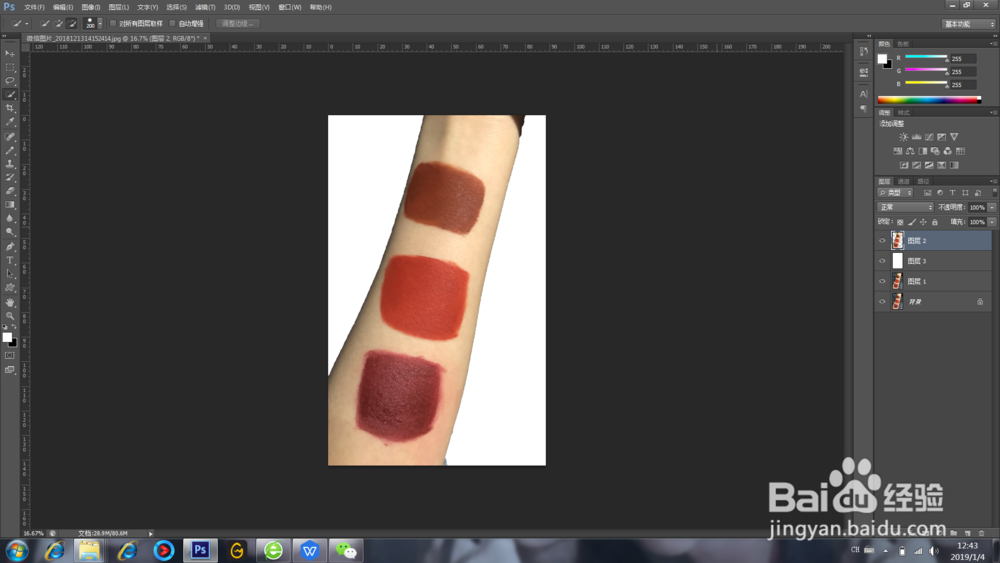This screenshot has height=563, width=1000.
Task: Select the 图层 3 layer thumbnail
Action: (897, 261)
